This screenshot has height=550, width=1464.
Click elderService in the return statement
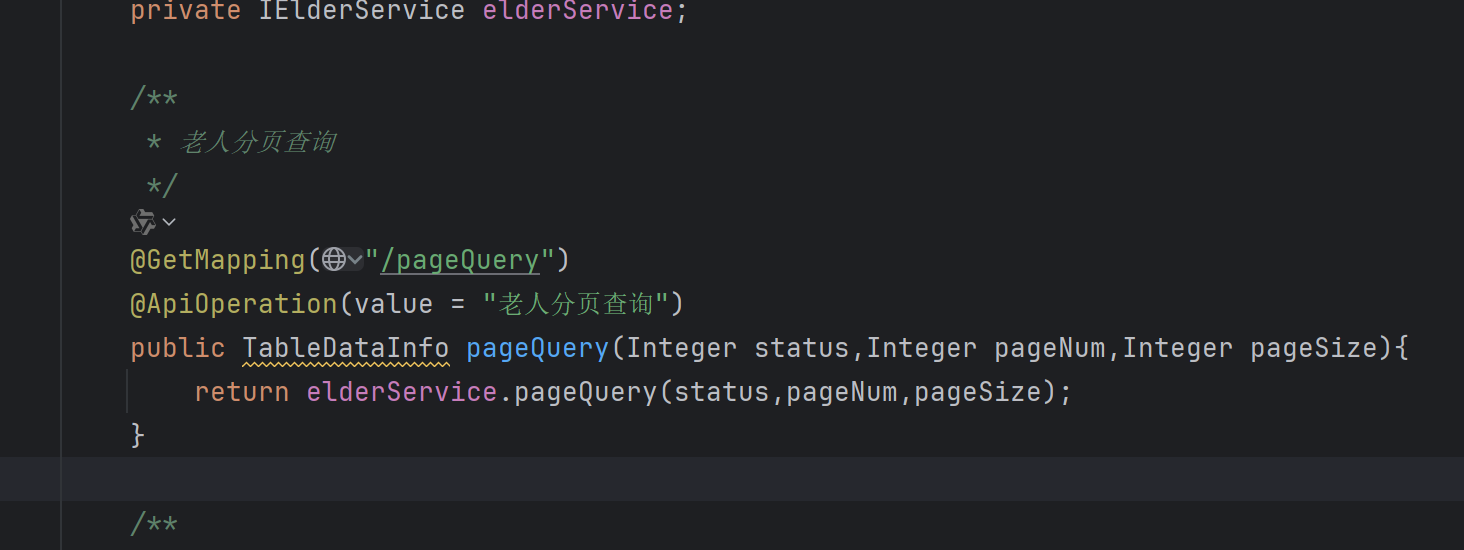(402, 392)
